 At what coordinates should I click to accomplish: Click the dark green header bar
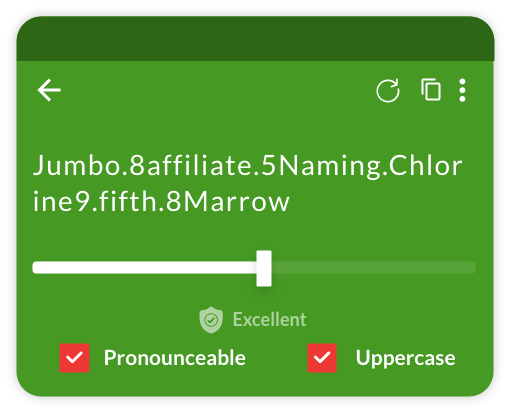(255, 39)
